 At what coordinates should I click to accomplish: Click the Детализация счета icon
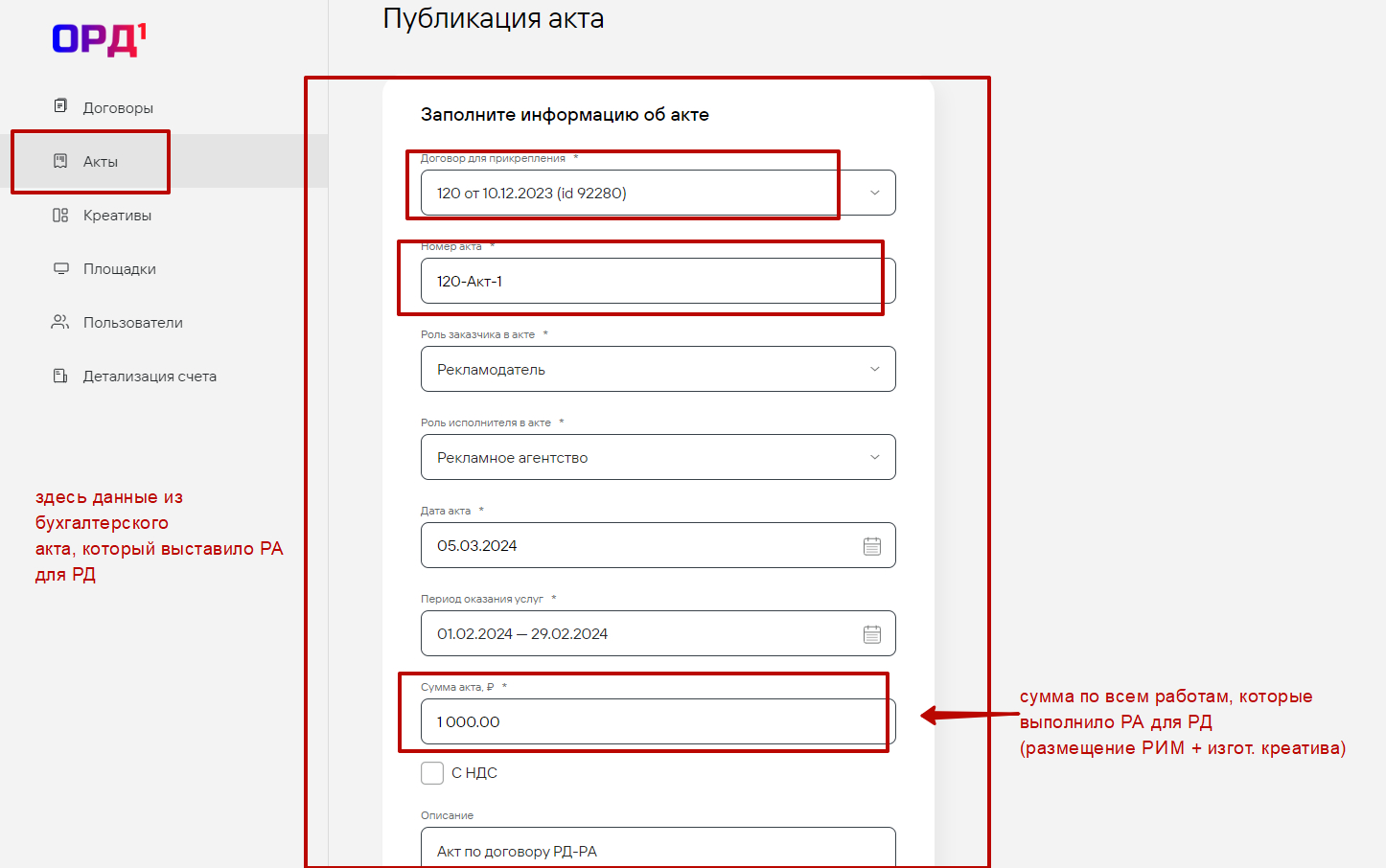pos(60,377)
